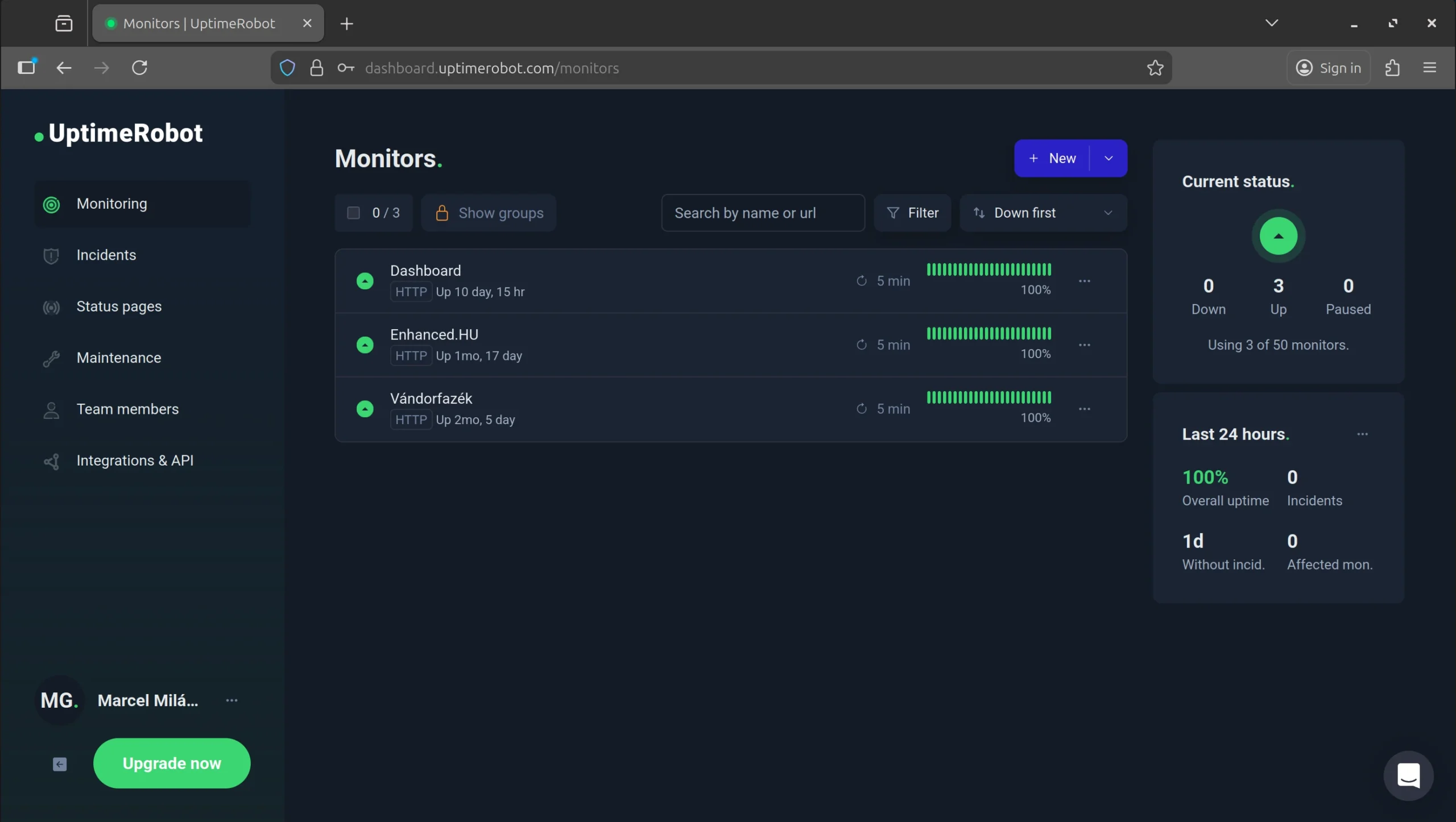Expand the browser tab list chevron
This screenshot has width=1456, height=822.
click(1272, 23)
